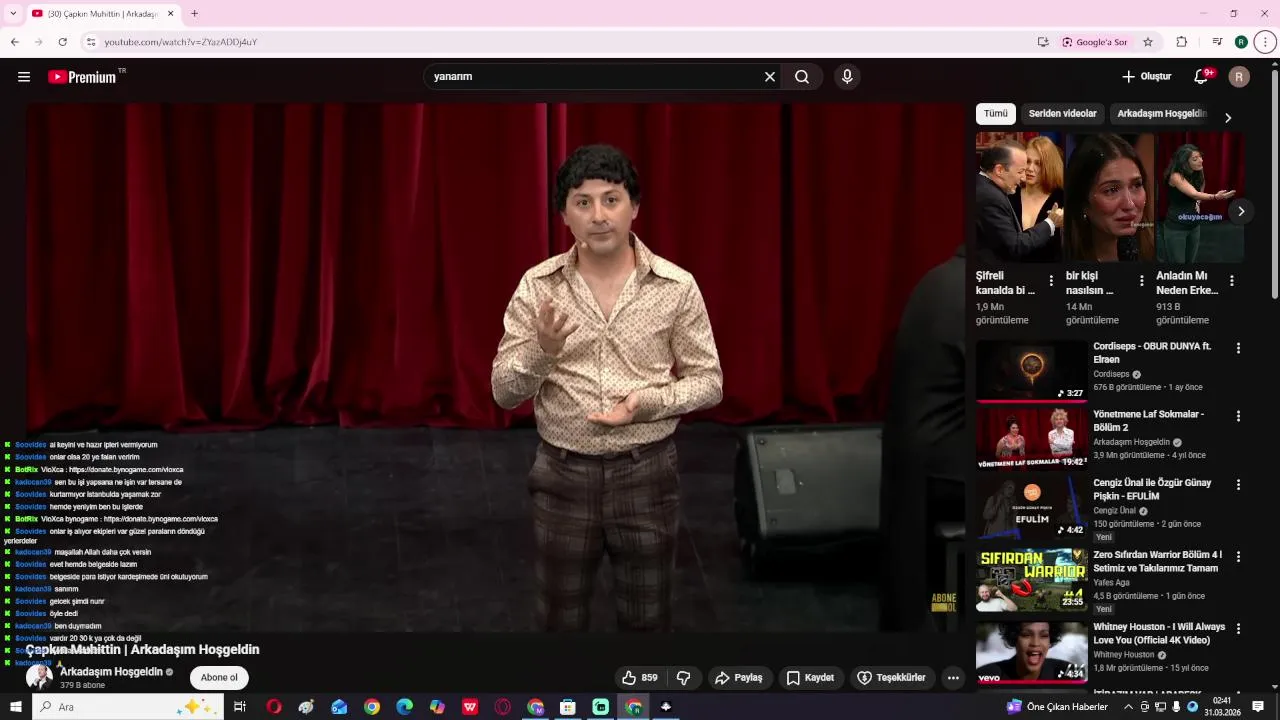Viewport: 1280px width, 720px height.
Task: Open Windows taskbar search box Ara
Action: (128, 707)
